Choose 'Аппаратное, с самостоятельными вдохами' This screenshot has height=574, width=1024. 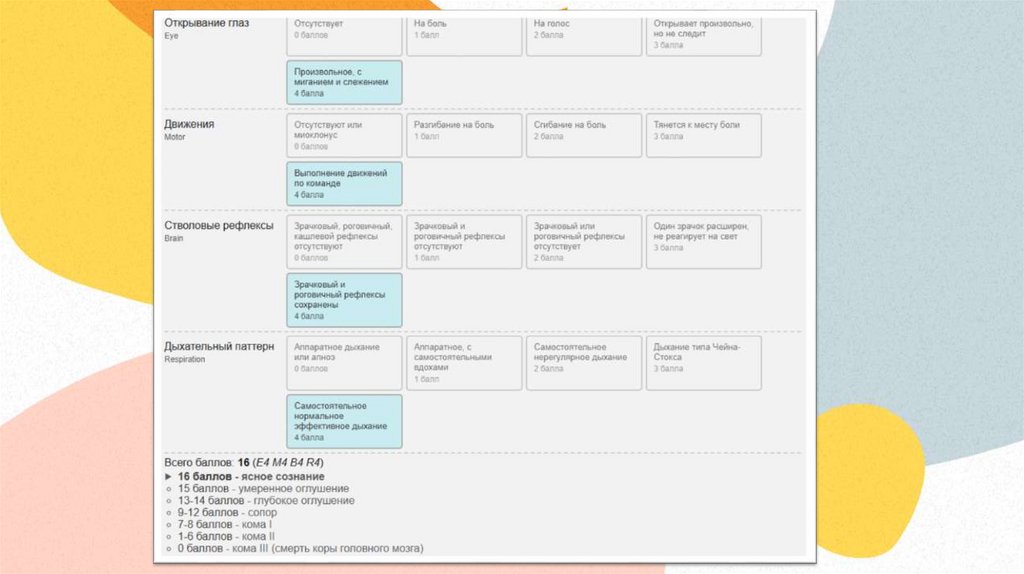tap(464, 363)
